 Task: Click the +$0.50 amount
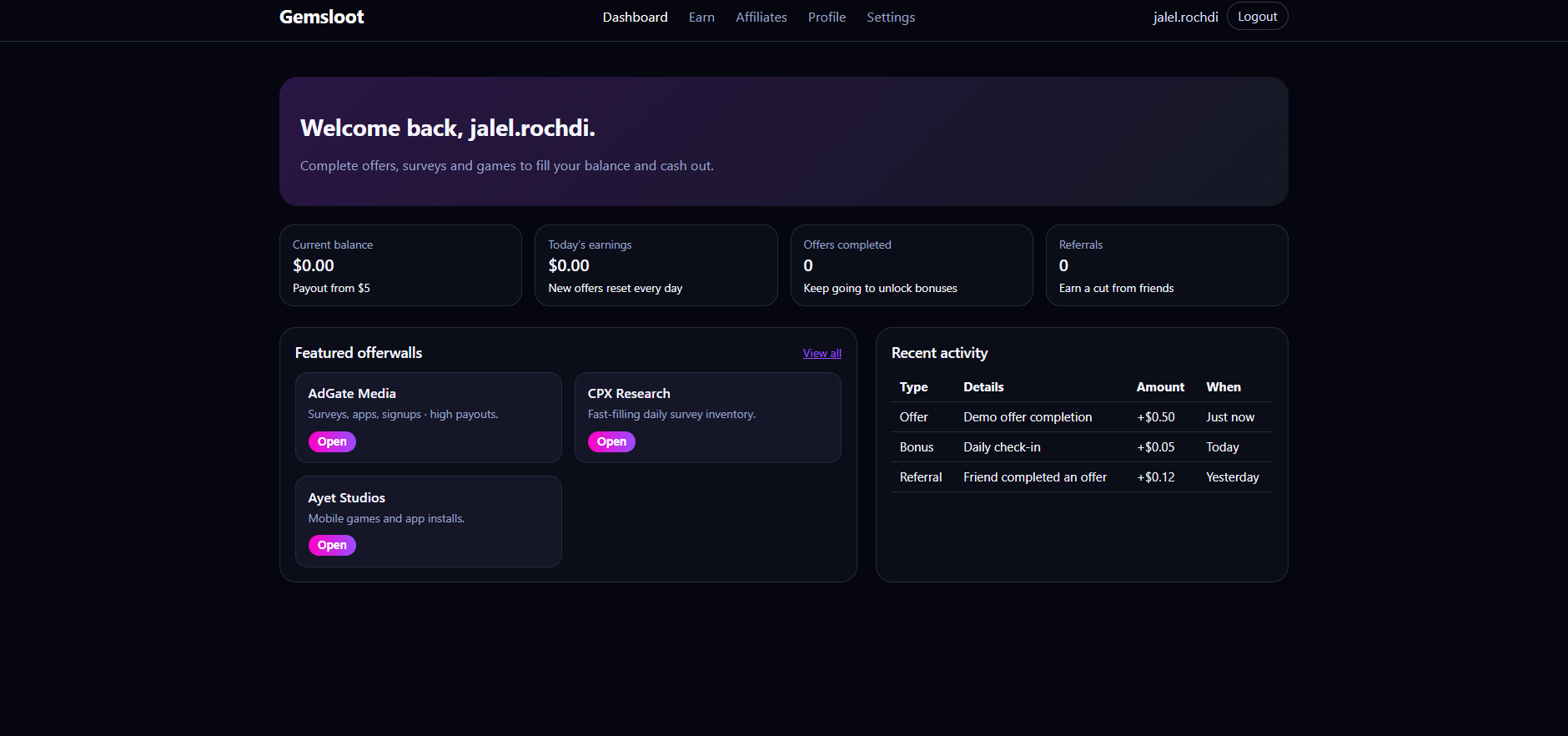click(x=1156, y=417)
